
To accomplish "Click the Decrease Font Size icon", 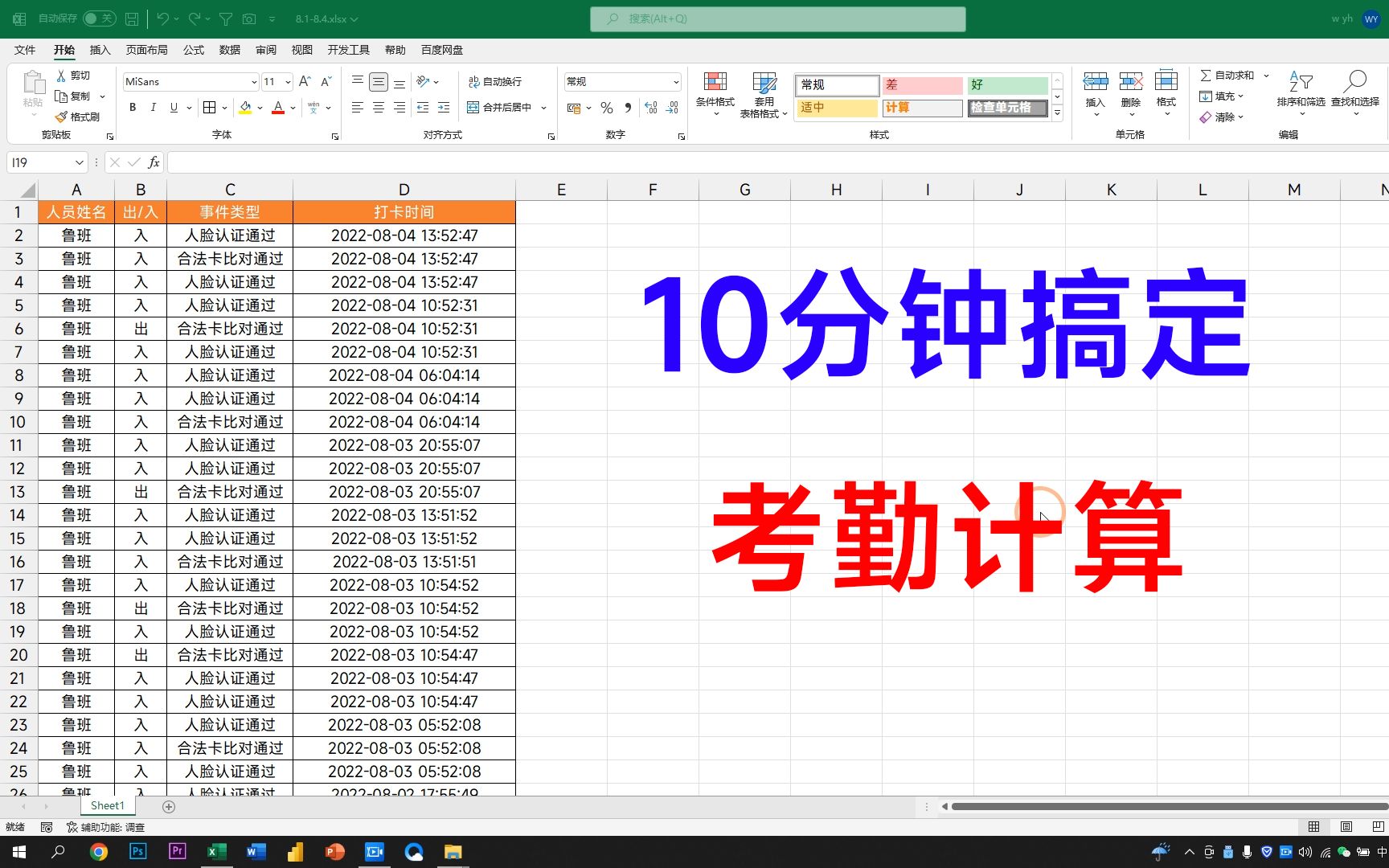I will coord(326,81).
